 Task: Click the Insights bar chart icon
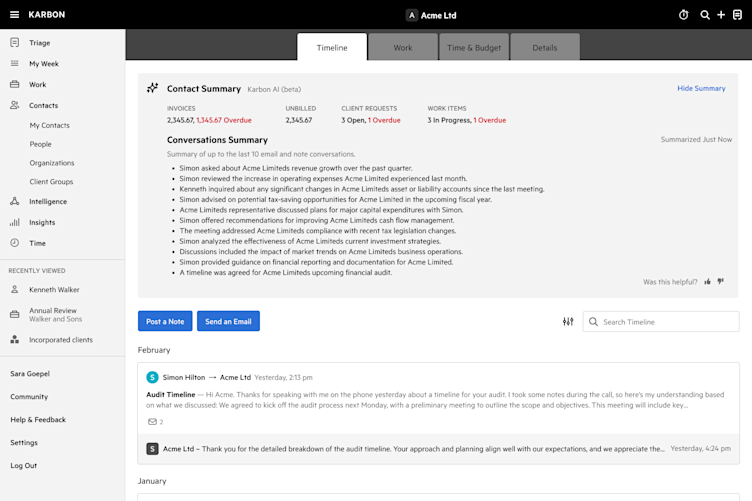click(15, 222)
